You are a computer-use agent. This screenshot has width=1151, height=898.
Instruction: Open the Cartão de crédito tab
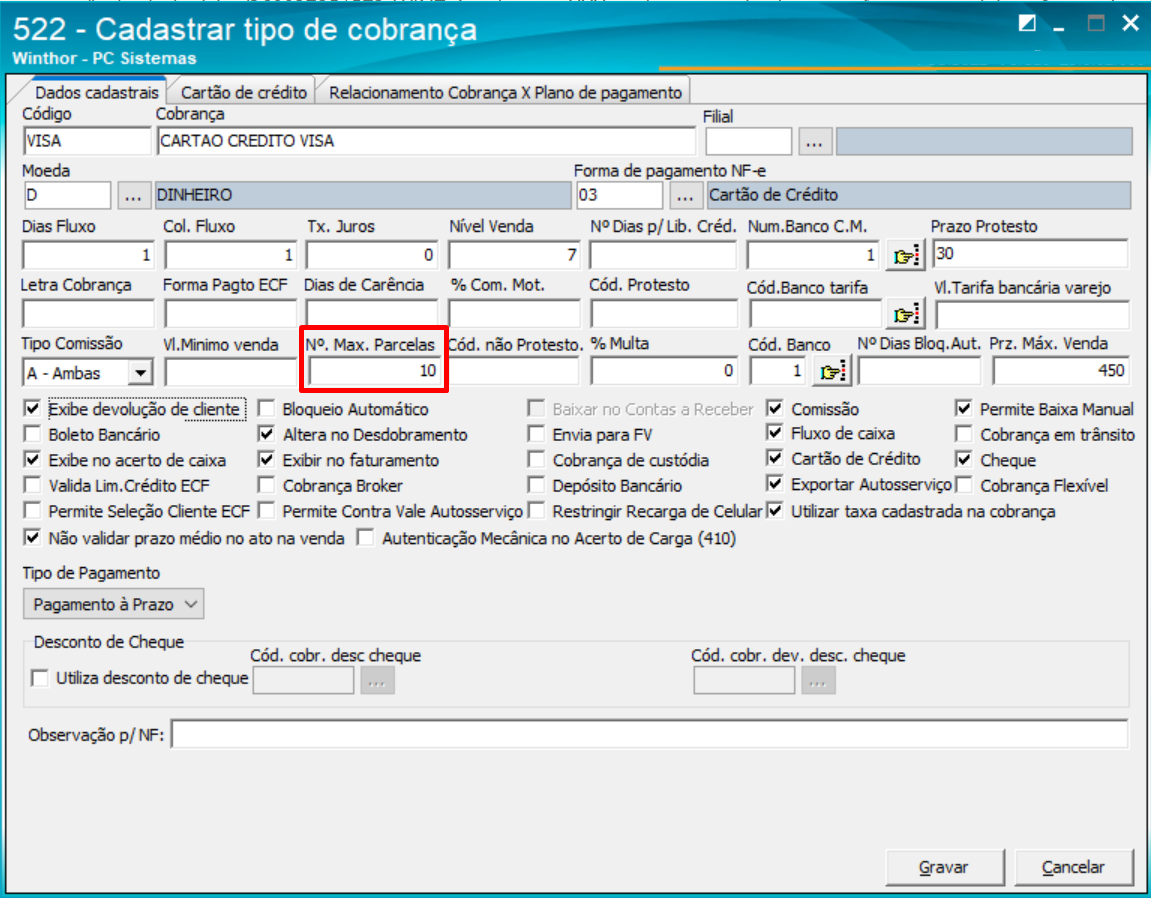244,93
